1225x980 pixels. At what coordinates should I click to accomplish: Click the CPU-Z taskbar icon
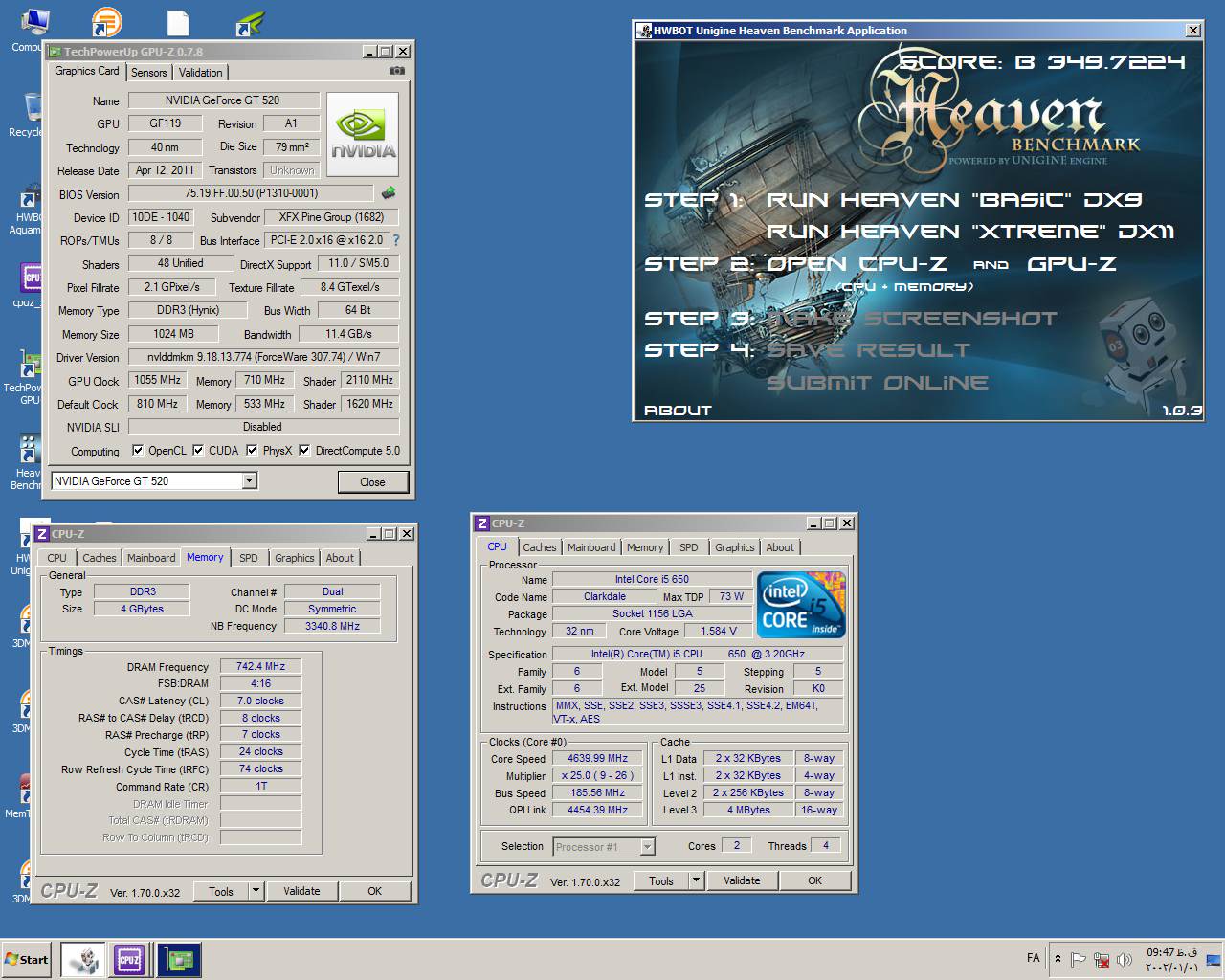click(129, 959)
